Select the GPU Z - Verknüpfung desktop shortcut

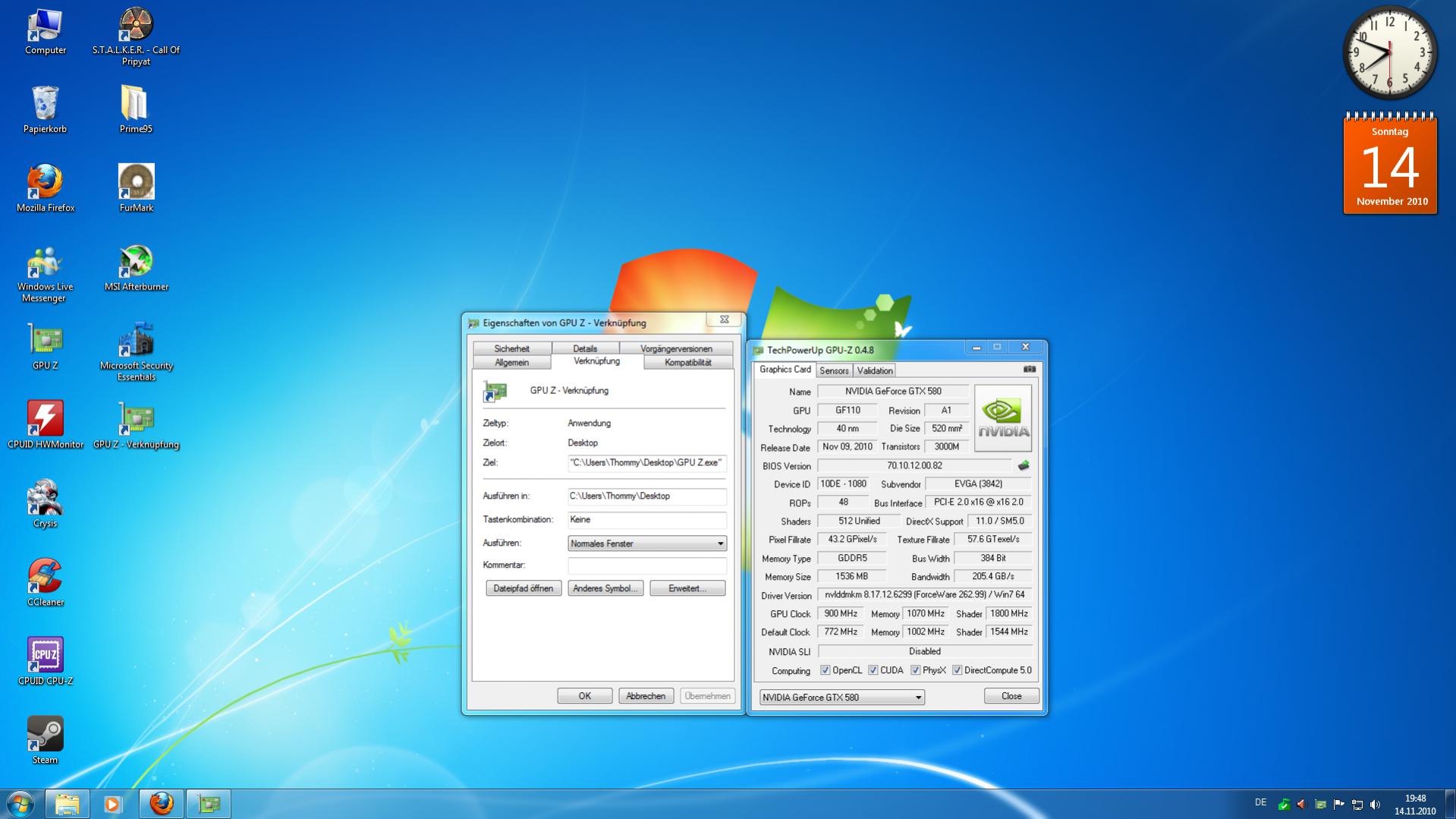click(x=136, y=426)
